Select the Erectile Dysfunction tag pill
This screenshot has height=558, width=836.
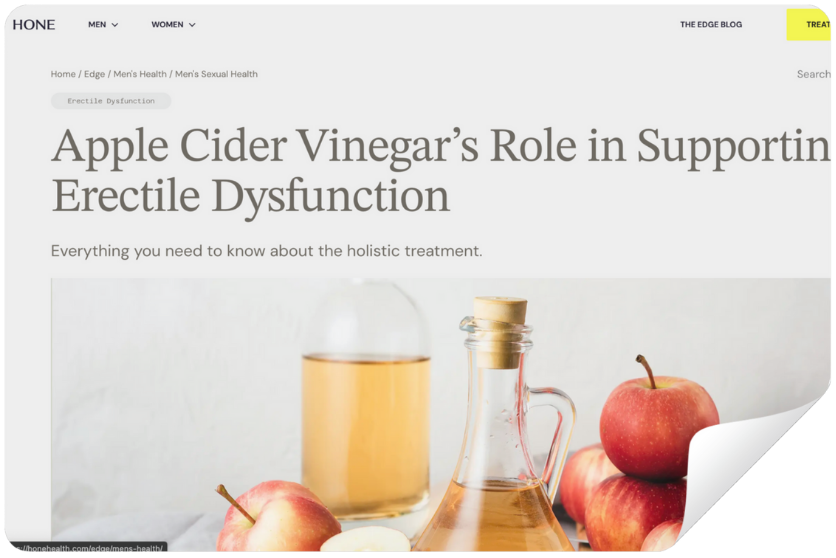(111, 101)
